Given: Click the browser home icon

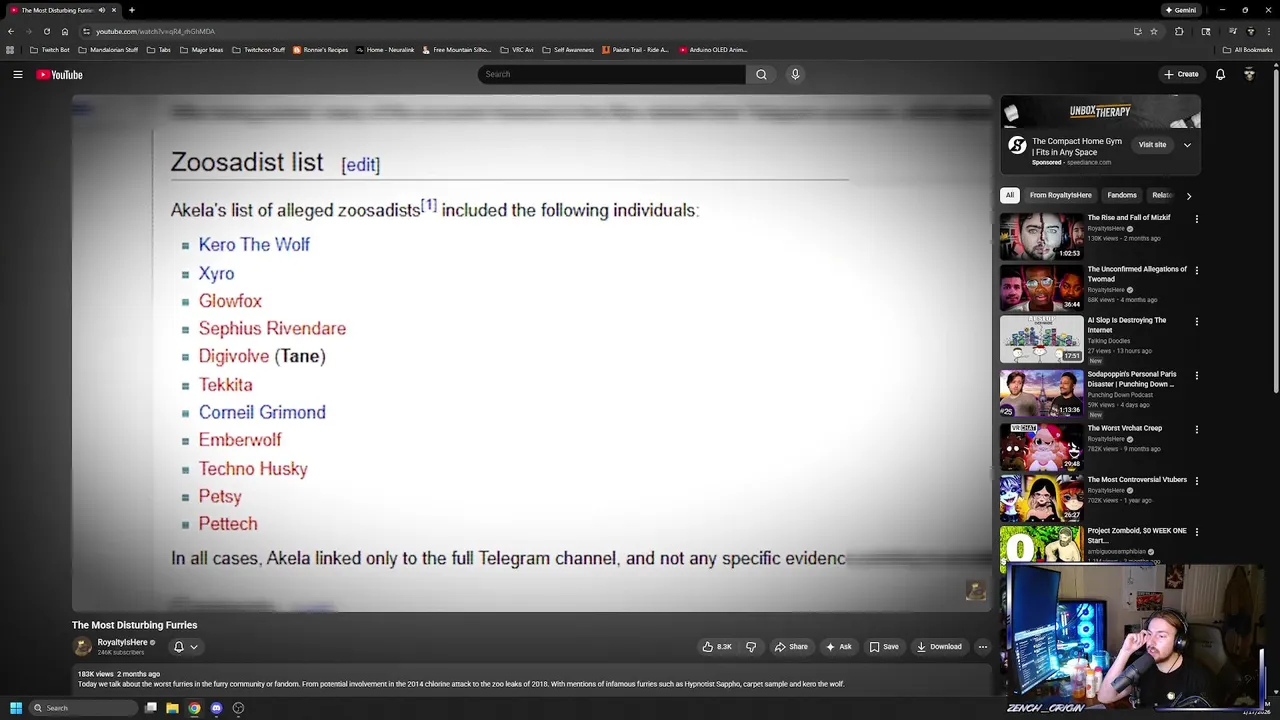Looking at the screenshot, I should pyautogui.click(x=65, y=31).
